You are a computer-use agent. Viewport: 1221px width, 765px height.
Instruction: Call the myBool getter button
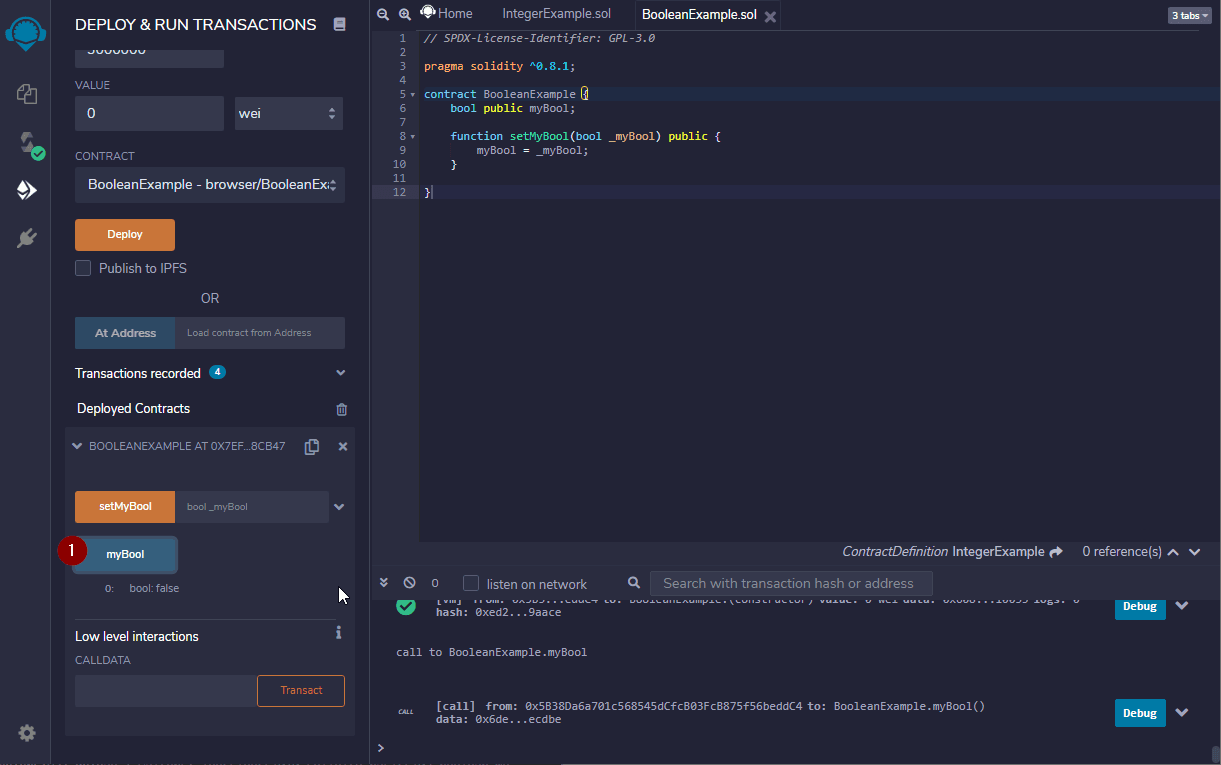125,555
